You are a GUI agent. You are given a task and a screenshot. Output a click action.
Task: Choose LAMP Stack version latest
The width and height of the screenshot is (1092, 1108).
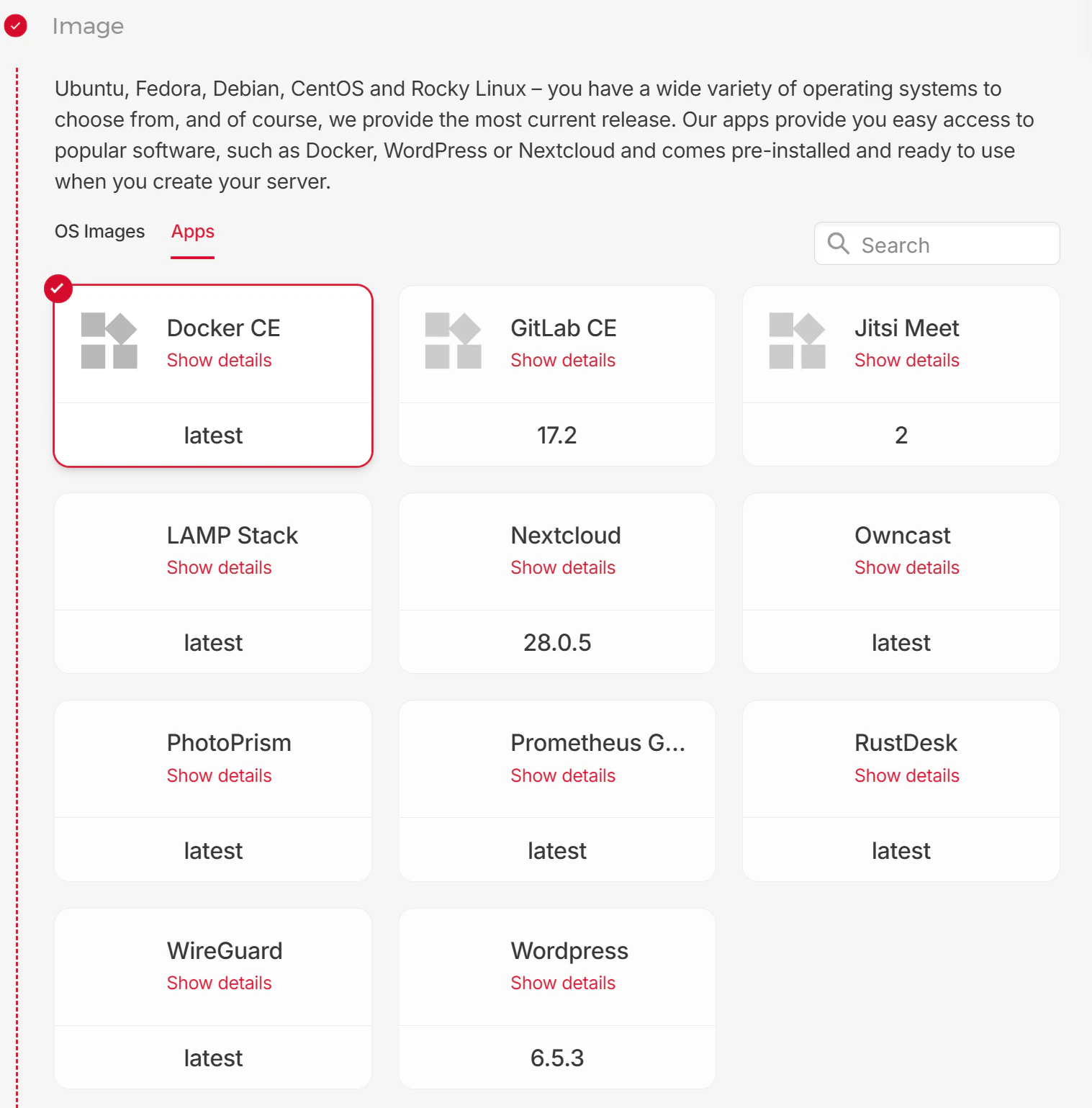click(x=213, y=642)
